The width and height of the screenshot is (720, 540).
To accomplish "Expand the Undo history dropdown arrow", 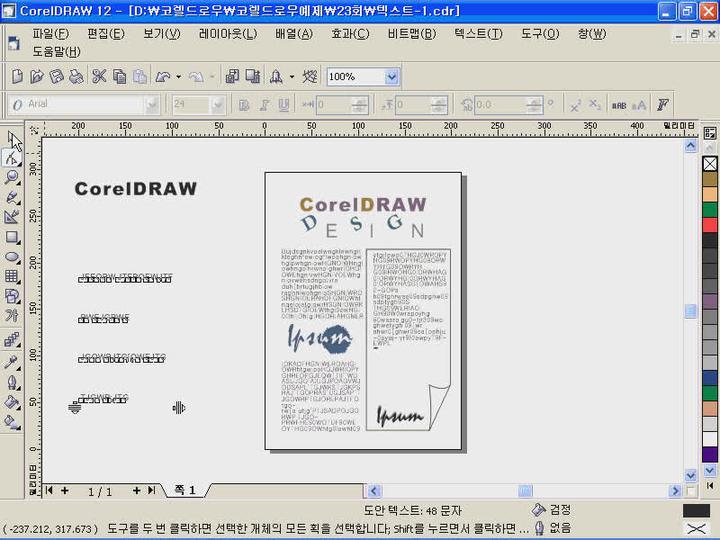I will [x=179, y=77].
